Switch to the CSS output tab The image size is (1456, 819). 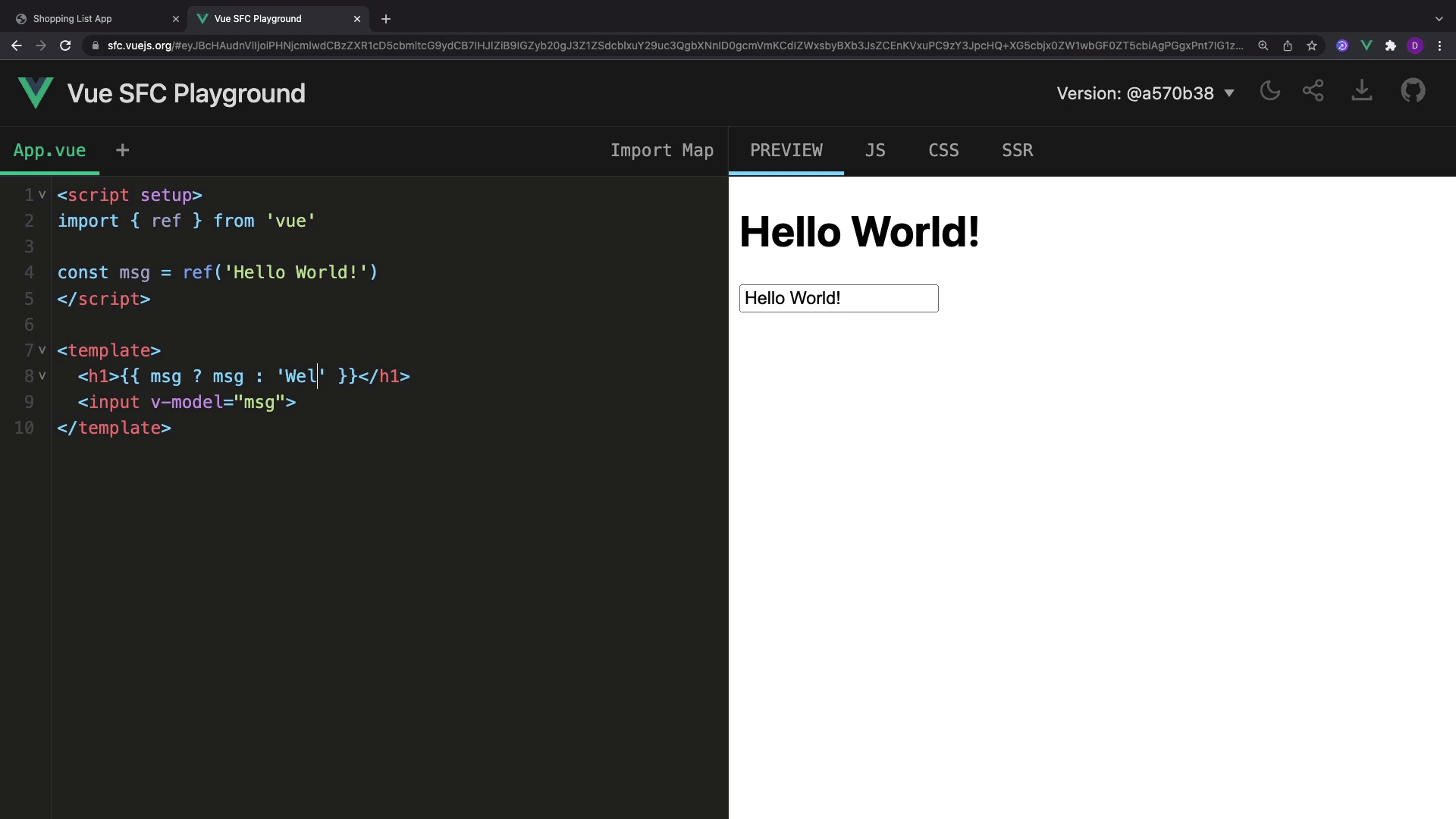coord(943,150)
